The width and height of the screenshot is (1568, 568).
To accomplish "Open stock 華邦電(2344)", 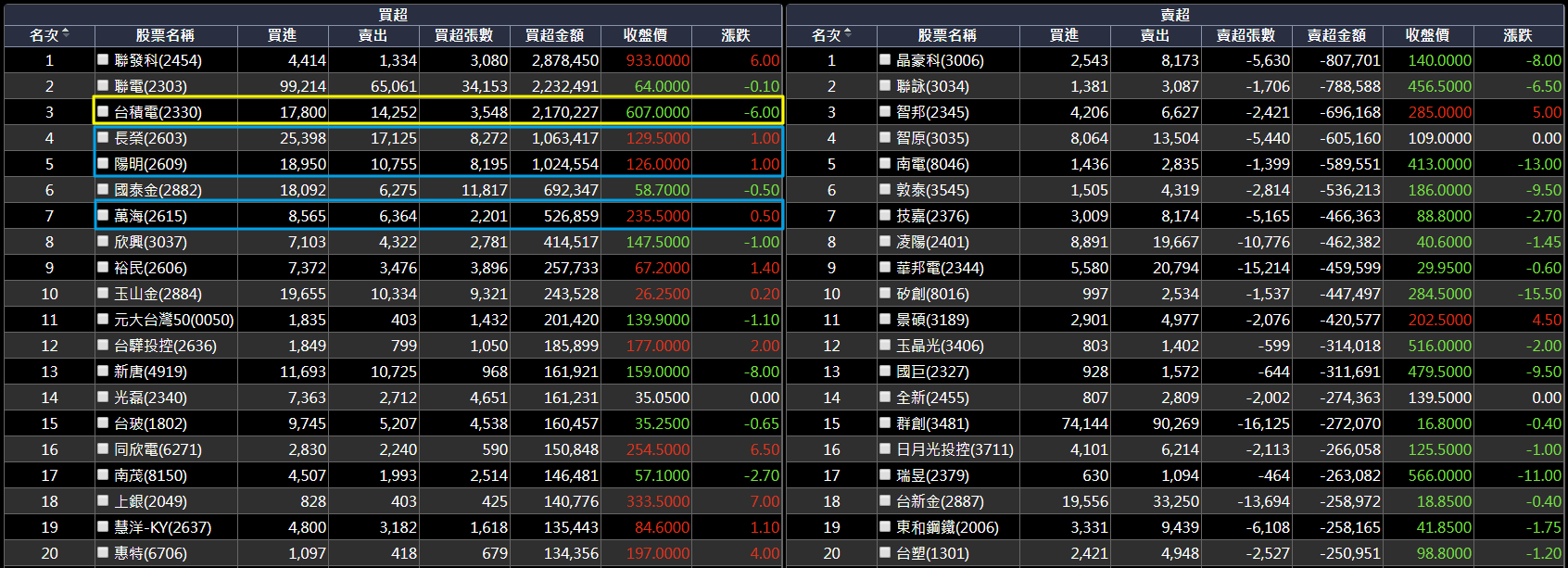I will (940, 268).
